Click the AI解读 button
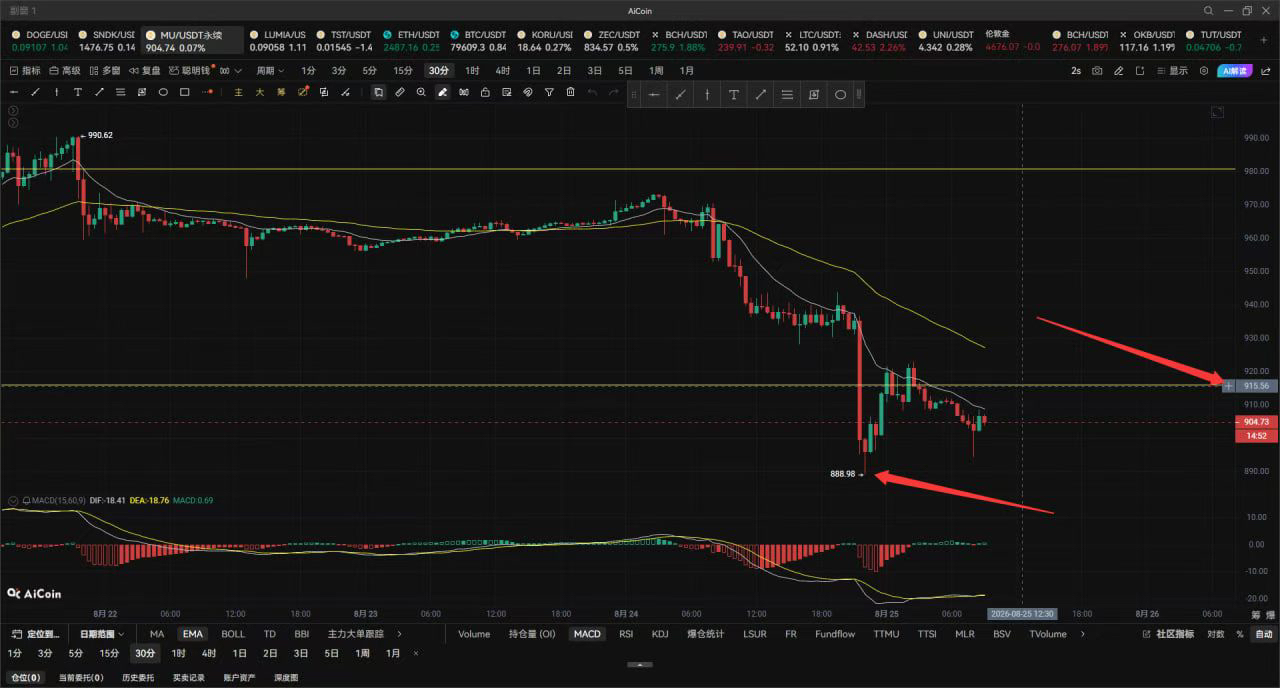Viewport: 1280px width, 688px height. pyautogui.click(x=1235, y=71)
